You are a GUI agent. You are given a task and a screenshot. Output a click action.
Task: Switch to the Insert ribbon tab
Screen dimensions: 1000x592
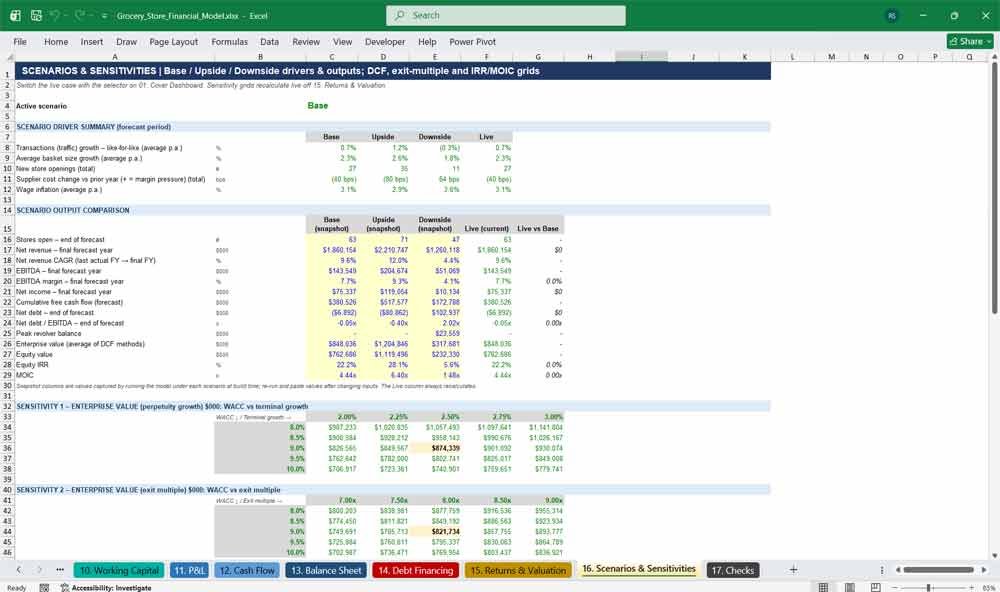coord(92,41)
